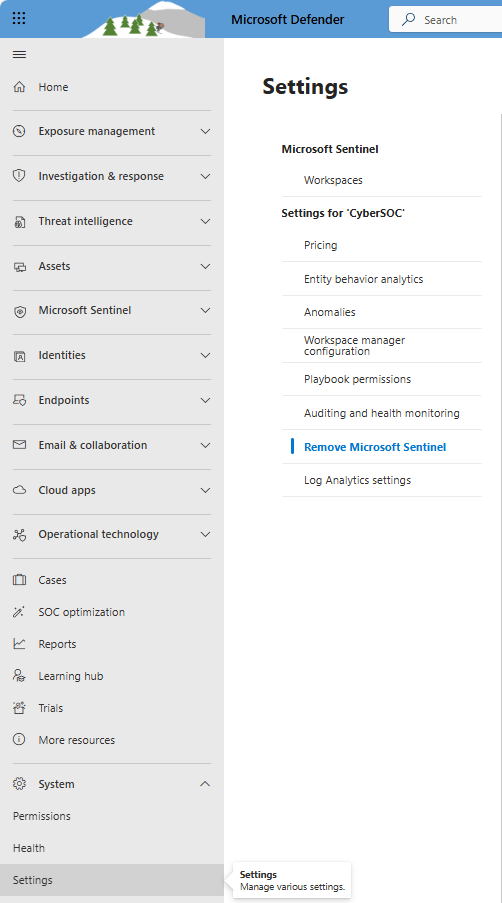The image size is (502, 903).
Task: Click the search magnifier icon
Action: tap(408, 20)
